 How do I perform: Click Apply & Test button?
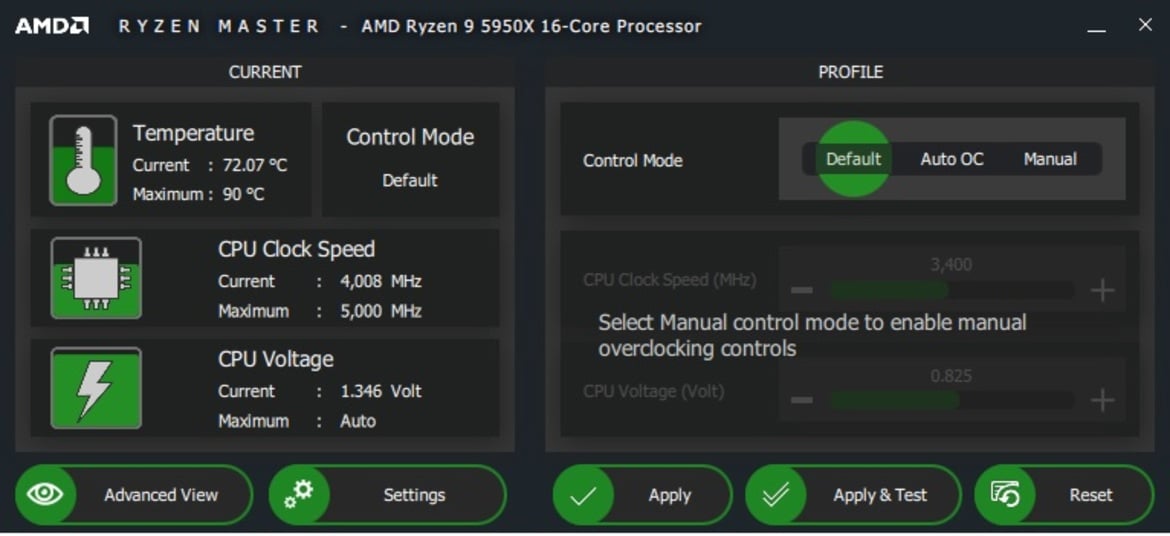click(853, 495)
